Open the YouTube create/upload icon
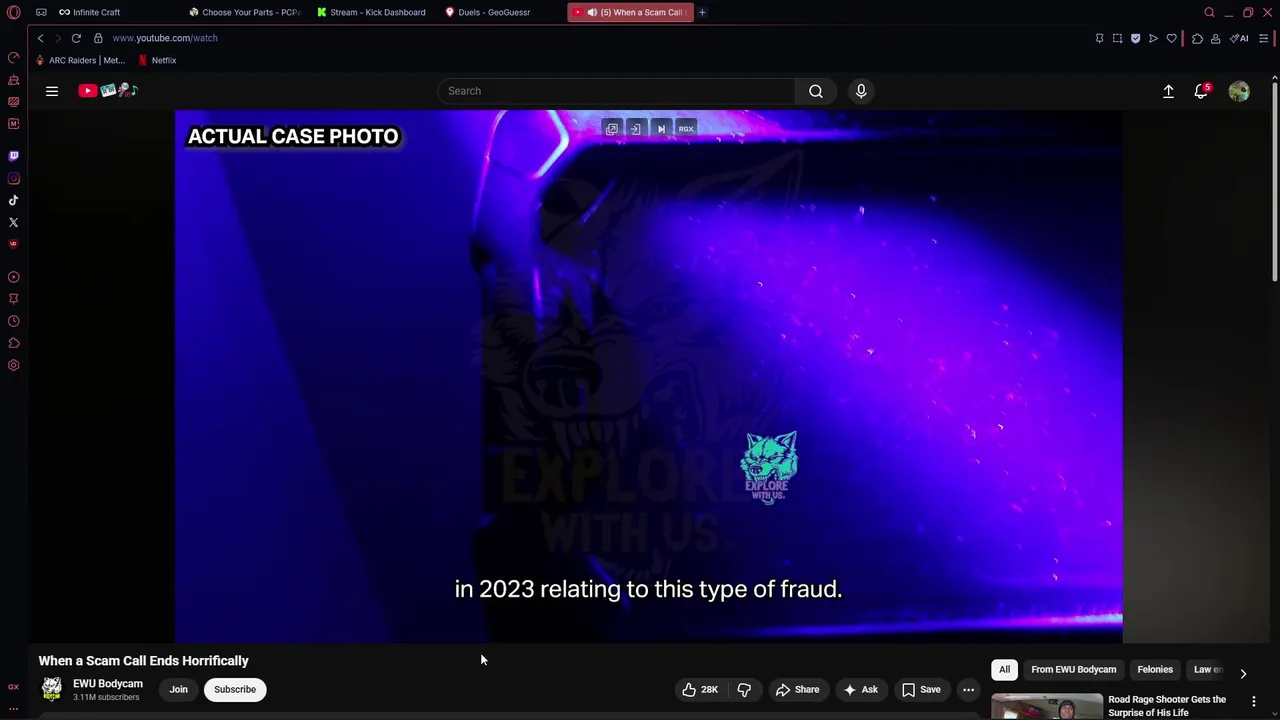Image resolution: width=1280 pixels, height=720 pixels. coord(1168,91)
